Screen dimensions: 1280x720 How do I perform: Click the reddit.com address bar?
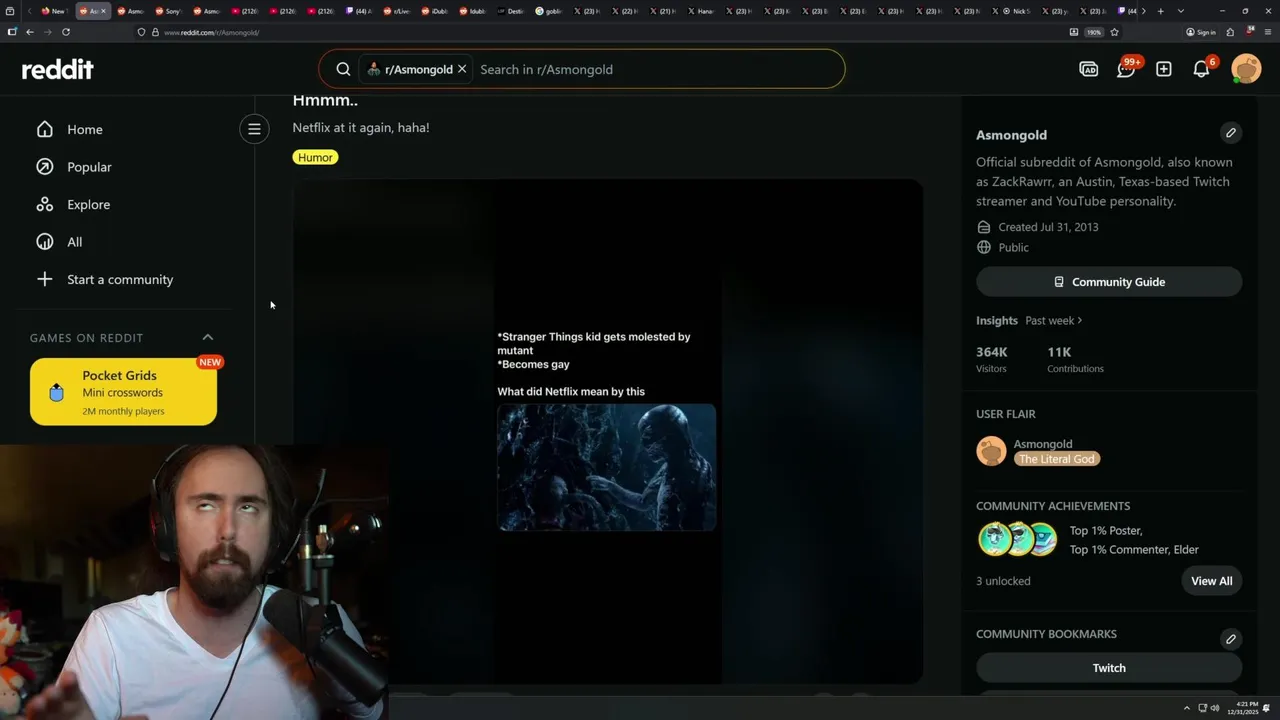click(x=600, y=32)
